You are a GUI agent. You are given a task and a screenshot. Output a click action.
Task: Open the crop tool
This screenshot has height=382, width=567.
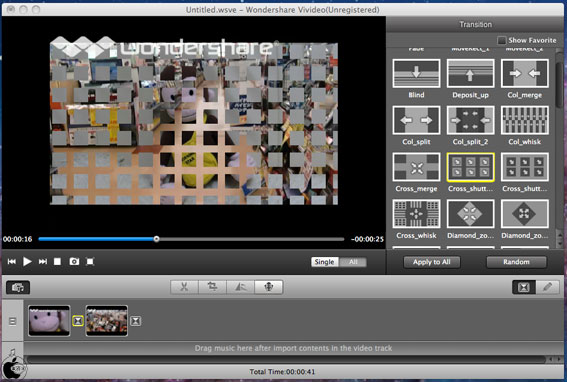(x=212, y=287)
